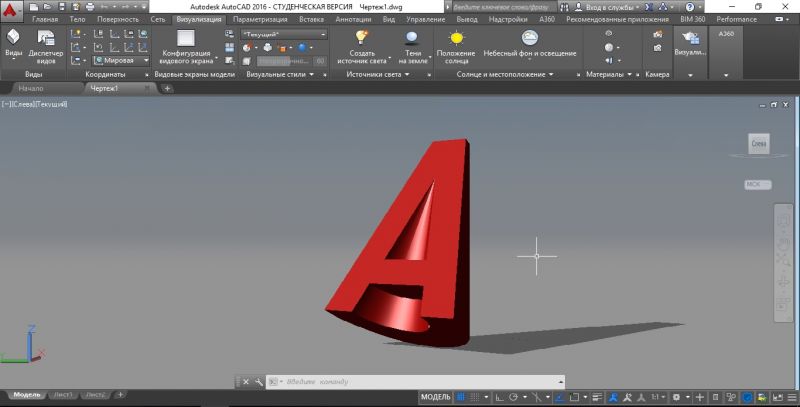Click the Визуализация teapot render icon
The width and height of the screenshot is (800, 407).
pyautogui.click(x=689, y=40)
